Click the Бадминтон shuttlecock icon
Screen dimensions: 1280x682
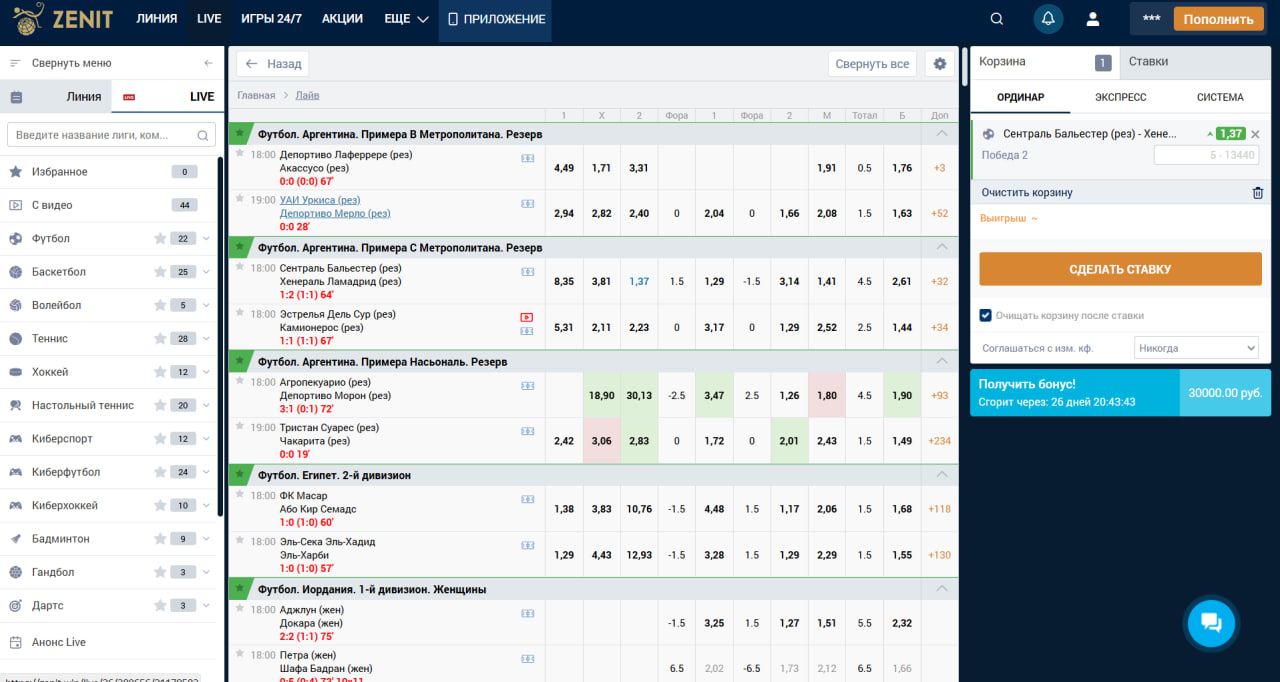[15, 539]
